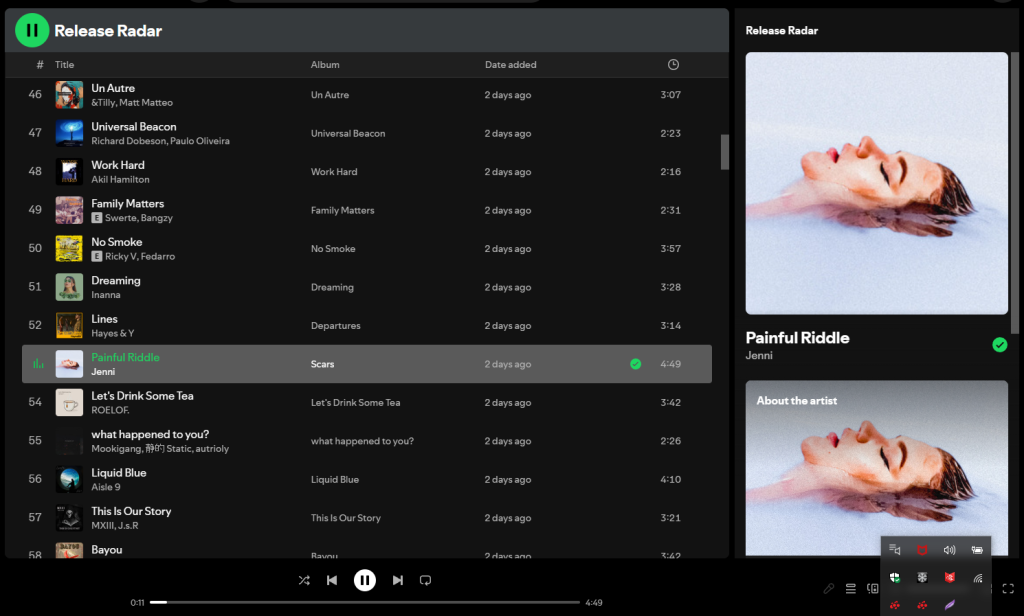
Task: Seek within the song progress bar
Action: (x=364, y=602)
